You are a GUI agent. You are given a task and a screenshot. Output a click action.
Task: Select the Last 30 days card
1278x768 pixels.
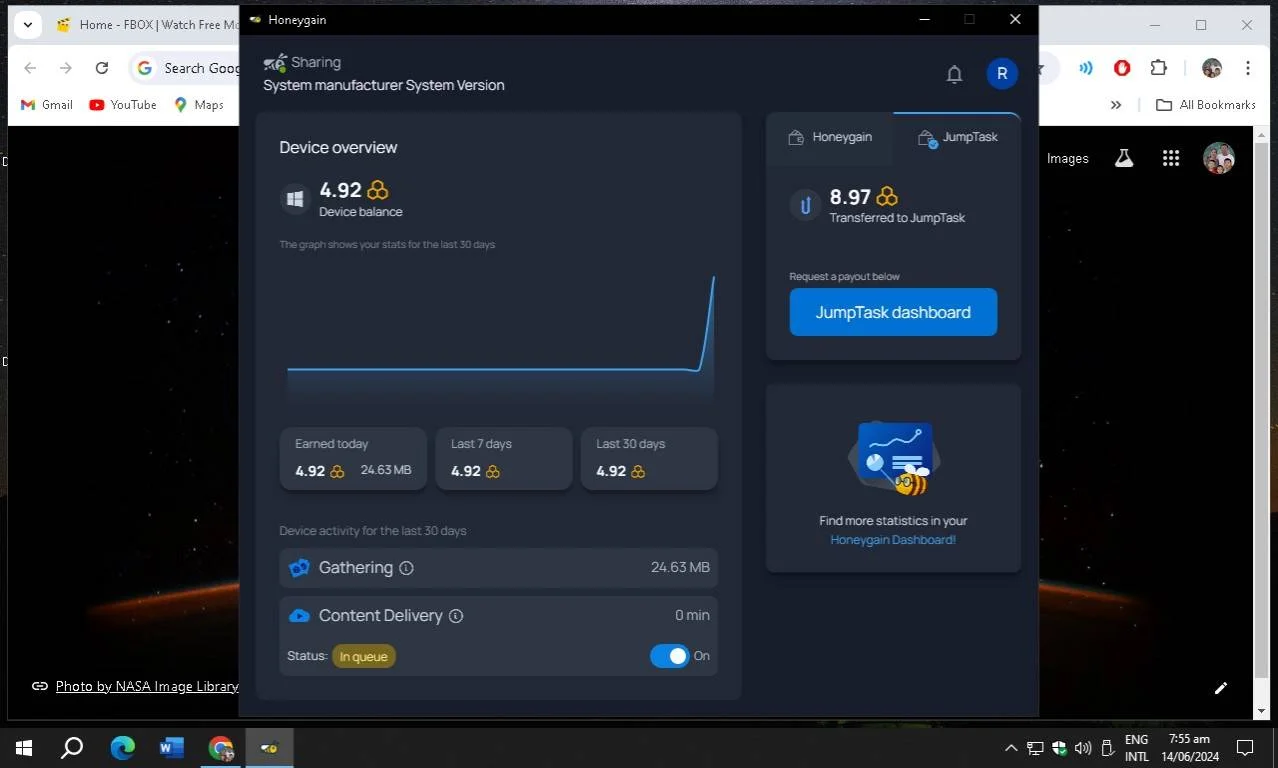coord(649,458)
